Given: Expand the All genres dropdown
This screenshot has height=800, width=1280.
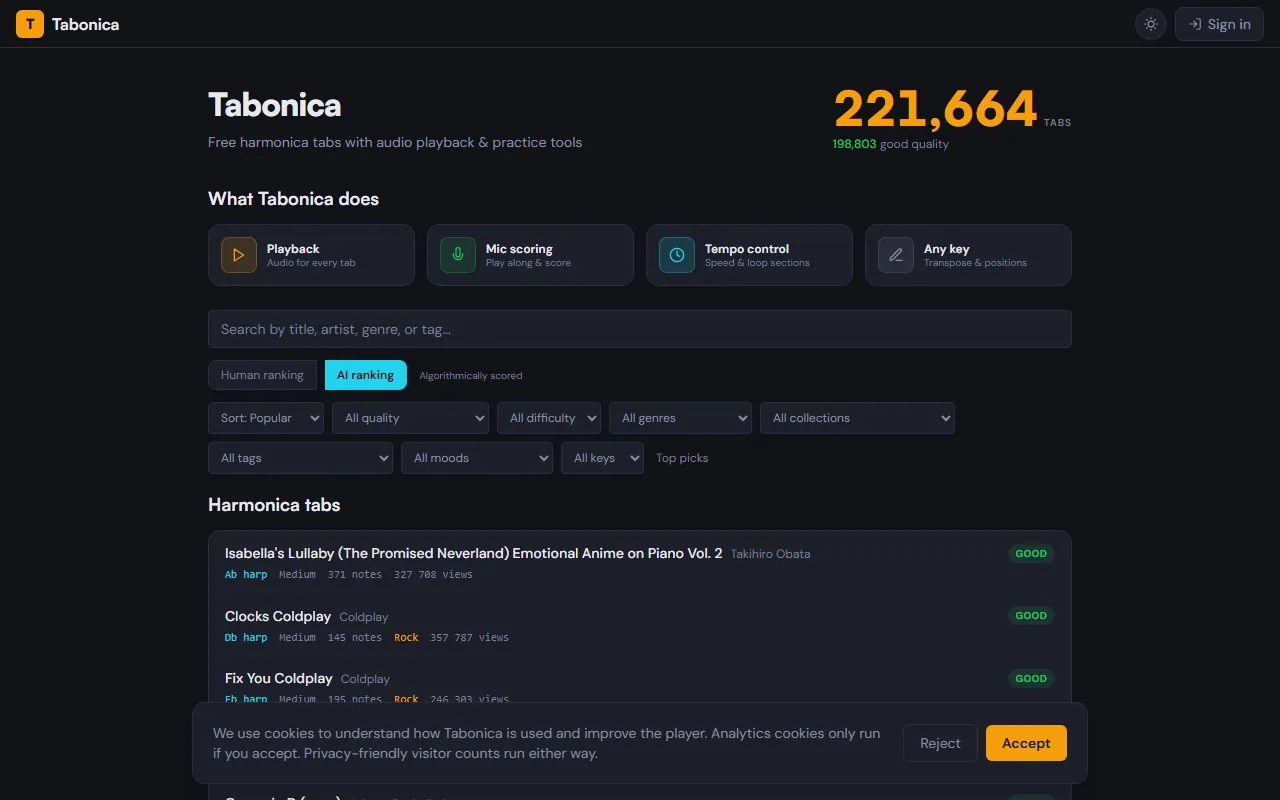Looking at the screenshot, I should [680, 418].
